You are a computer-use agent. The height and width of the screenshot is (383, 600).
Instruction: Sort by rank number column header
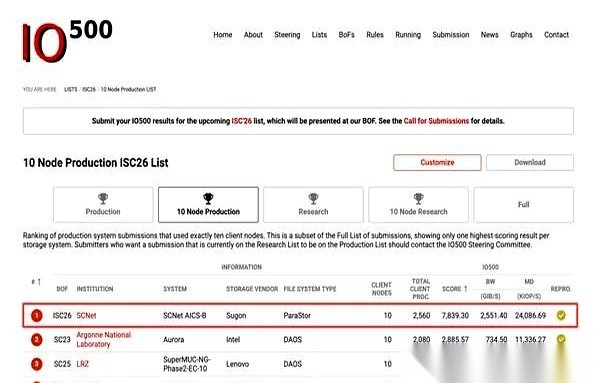point(36,282)
